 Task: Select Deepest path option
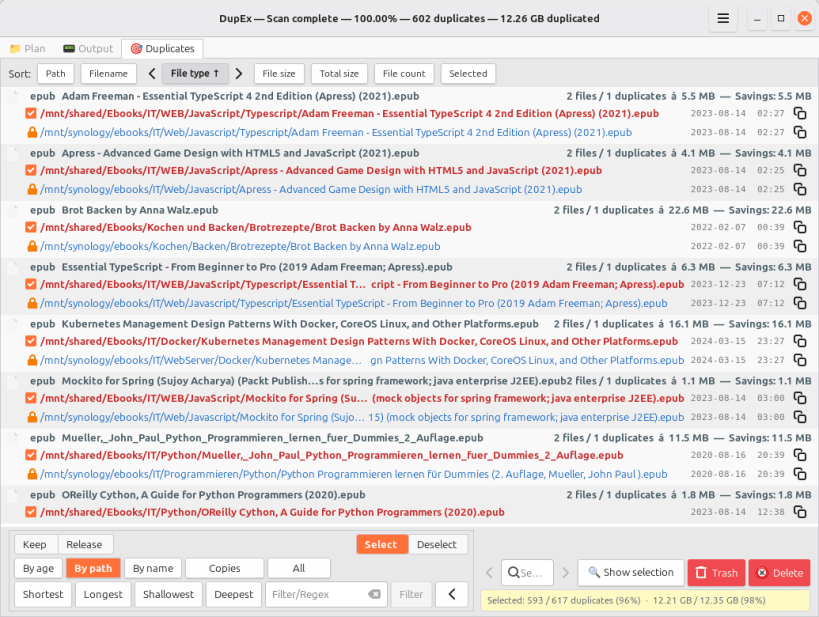click(x=233, y=595)
